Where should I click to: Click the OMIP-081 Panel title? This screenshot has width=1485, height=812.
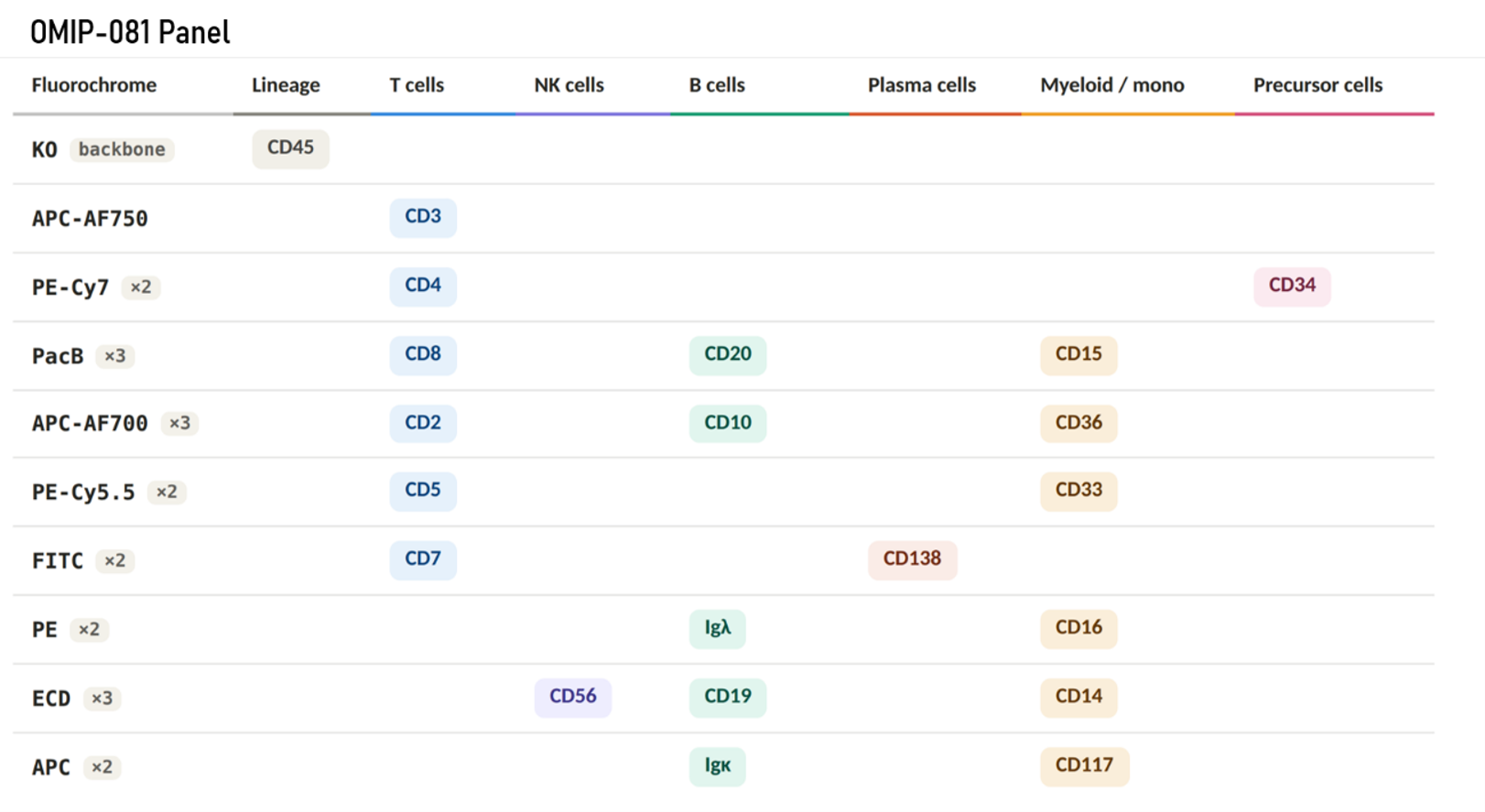point(130,32)
